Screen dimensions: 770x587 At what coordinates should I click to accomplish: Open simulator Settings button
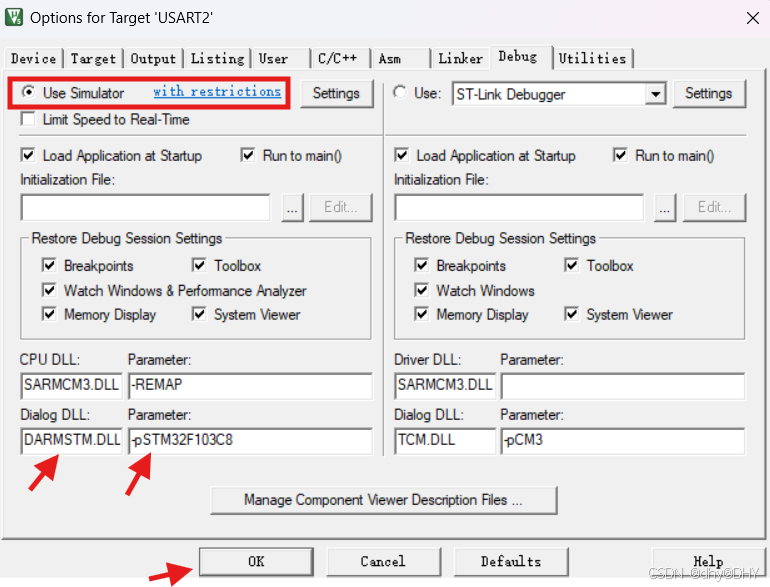tap(336, 93)
